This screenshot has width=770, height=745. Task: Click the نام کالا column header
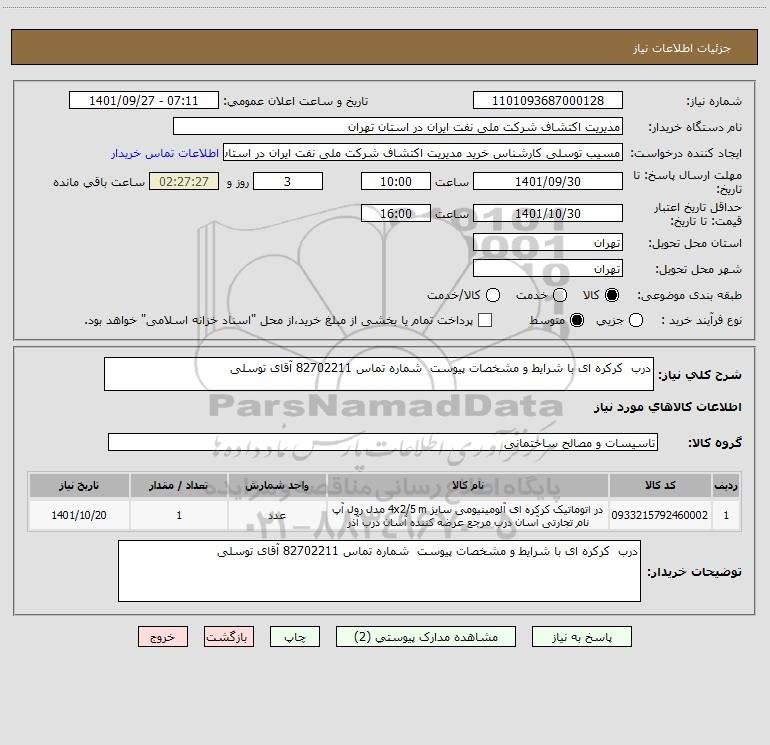pyautogui.click(x=468, y=485)
